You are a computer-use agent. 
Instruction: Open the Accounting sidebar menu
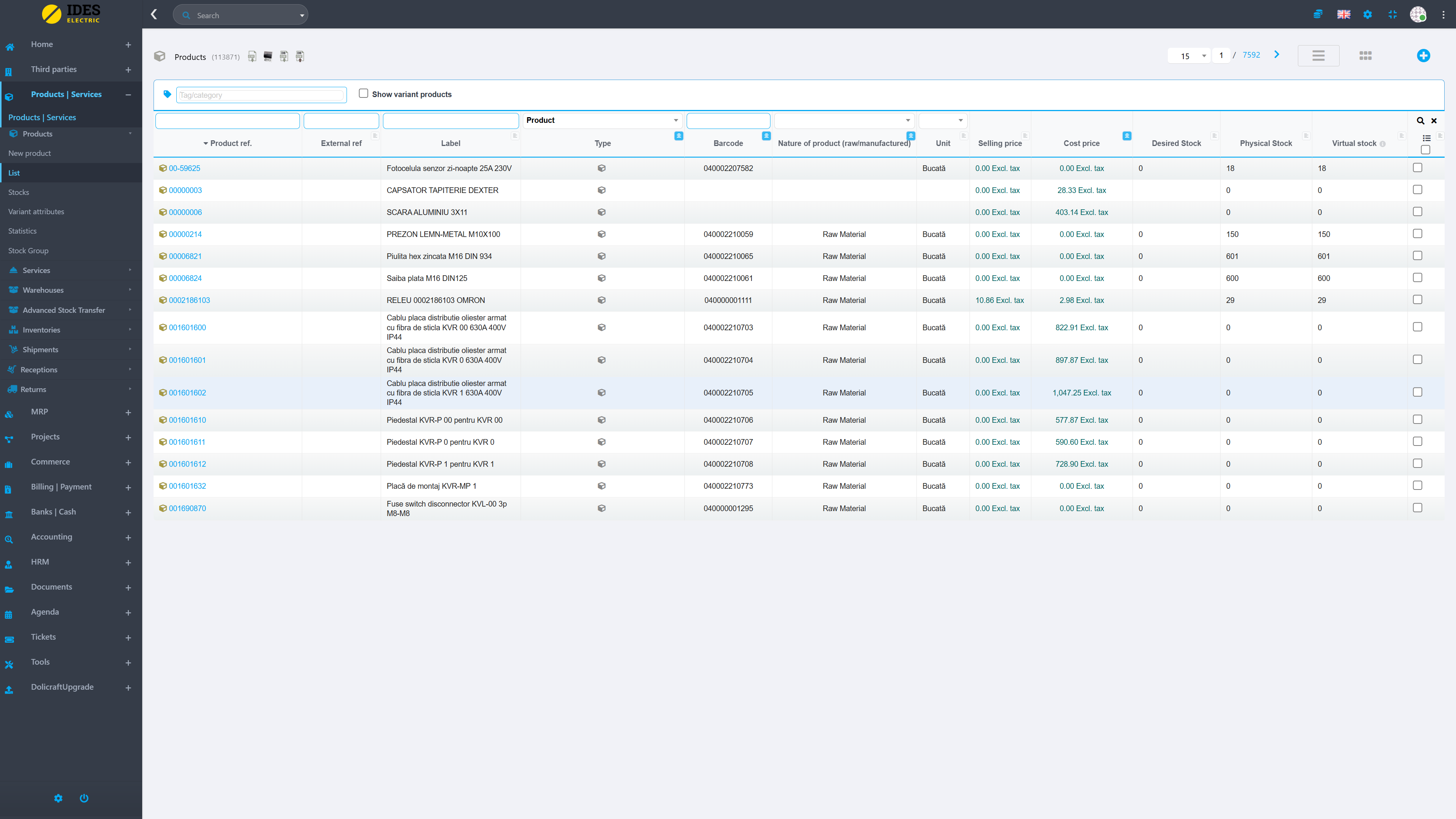(x=52, y=537)
